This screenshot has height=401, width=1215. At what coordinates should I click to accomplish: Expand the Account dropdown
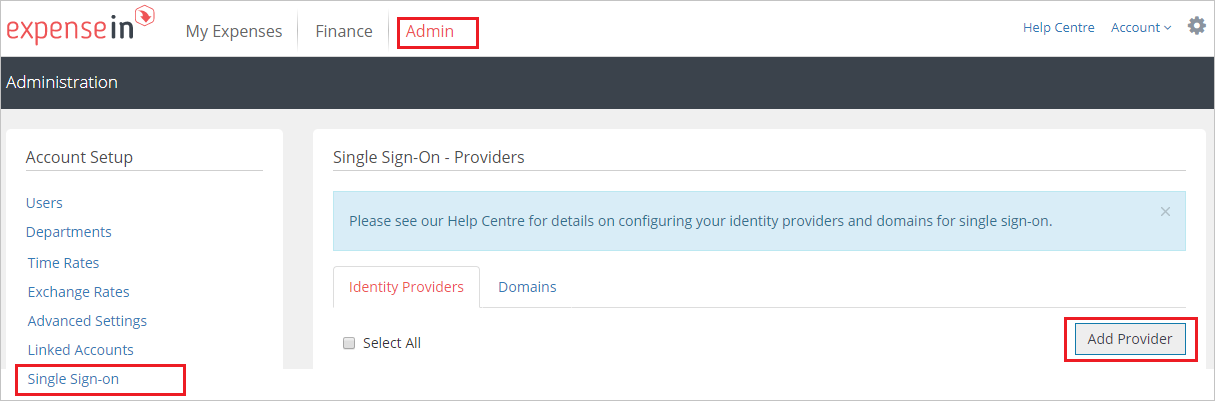(1141, 28)
